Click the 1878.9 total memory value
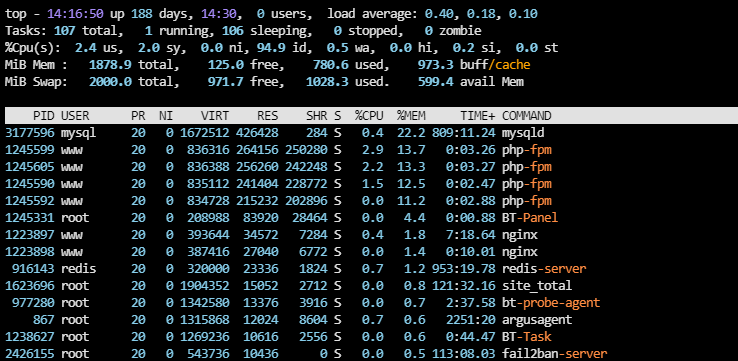Screen dimensions: 738x361 tap(110, 65)
